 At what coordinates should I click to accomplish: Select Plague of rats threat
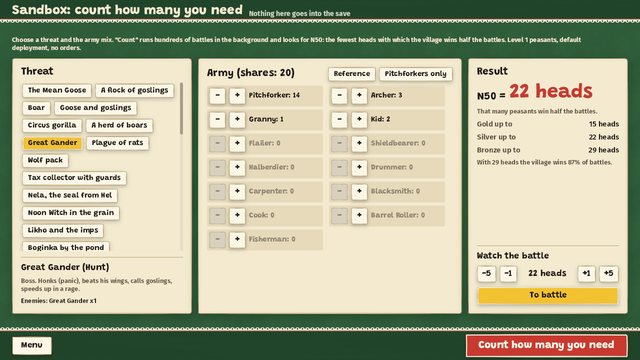[x=118, y=143]
